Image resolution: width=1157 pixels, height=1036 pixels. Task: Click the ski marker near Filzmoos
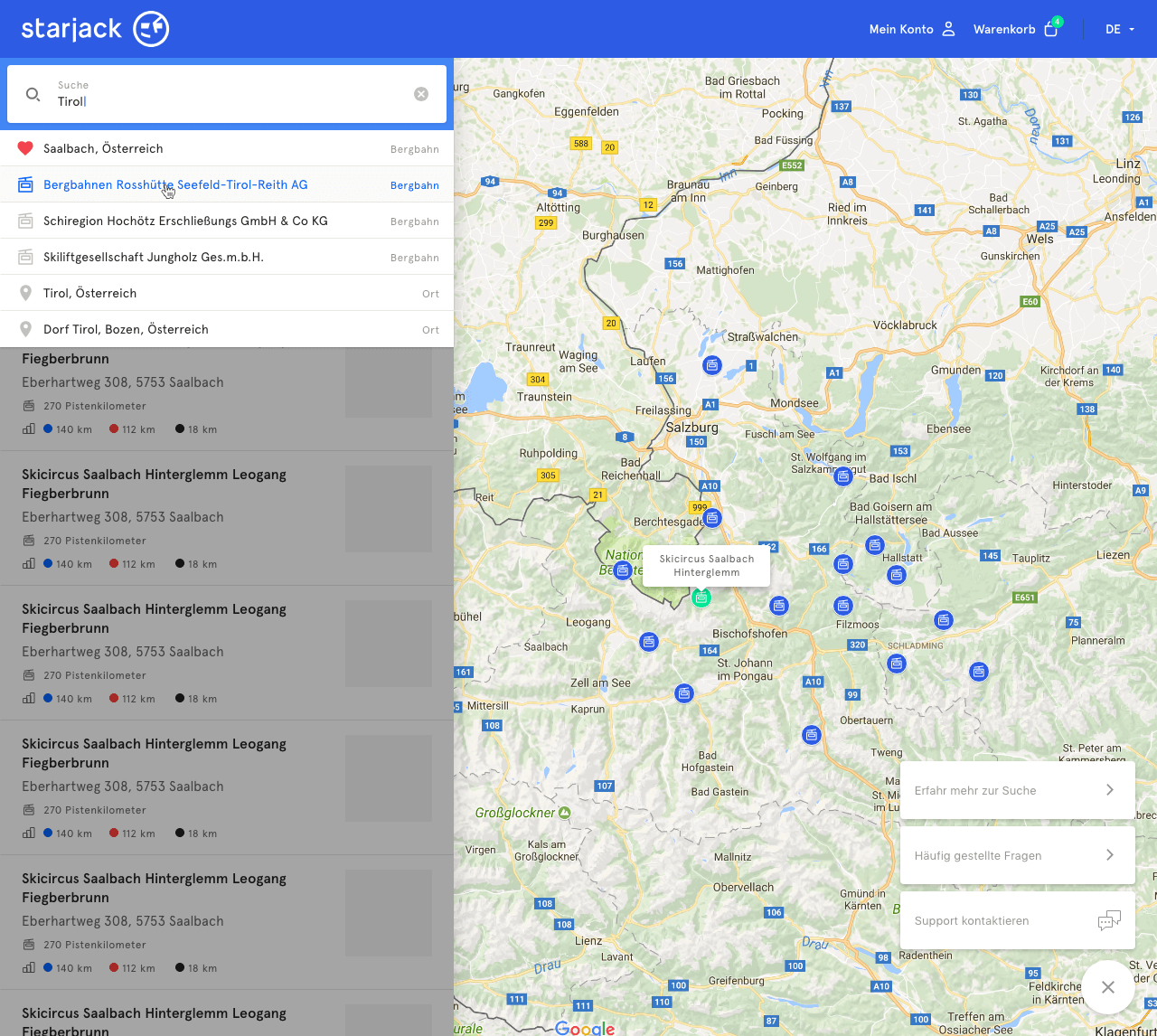pyautogui.click(x=843, y=606)
